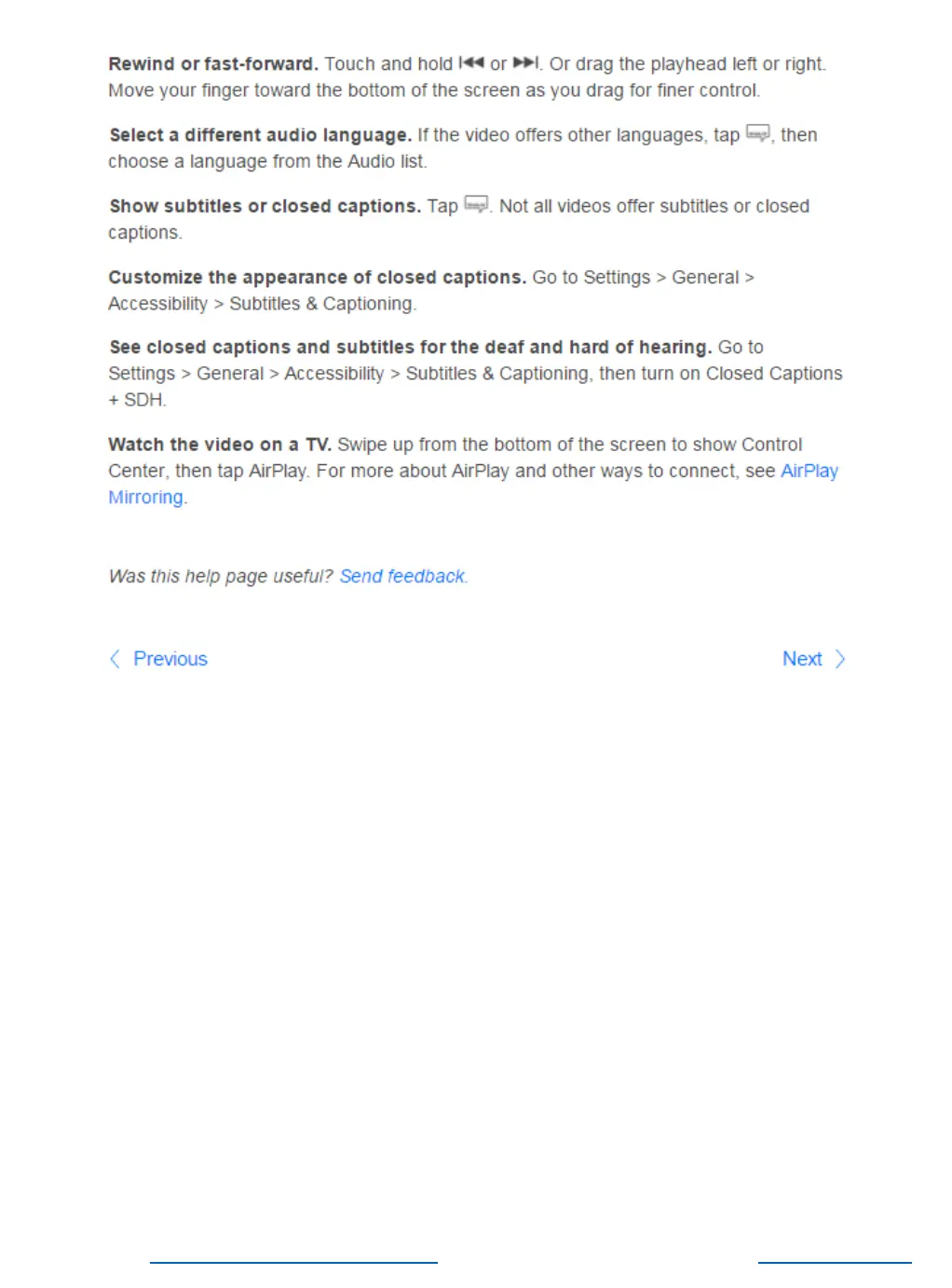The width and height of the screenshot is (952, 1288).
Task: Click the 'Show subtitles or closed captions' heading
Action: click(265, 206)
